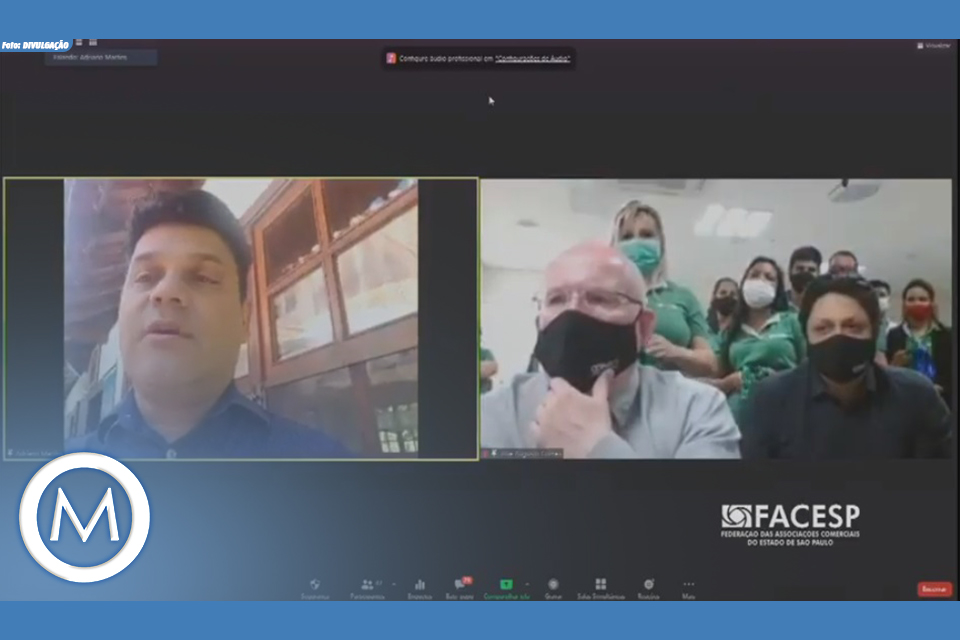Open the Reactions (Reações) icon
Image resolution: width=960 pixels, height=640 pixels.
648,586
